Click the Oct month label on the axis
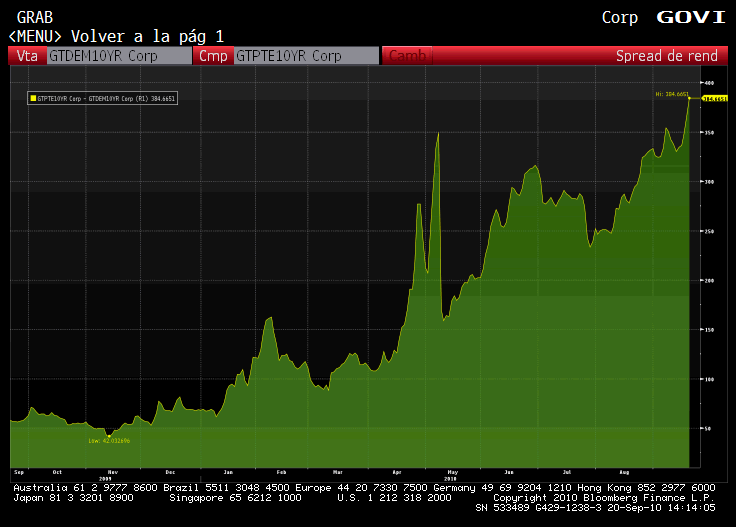This screenshot has height=527, width=736. click(x=57, y=472)
